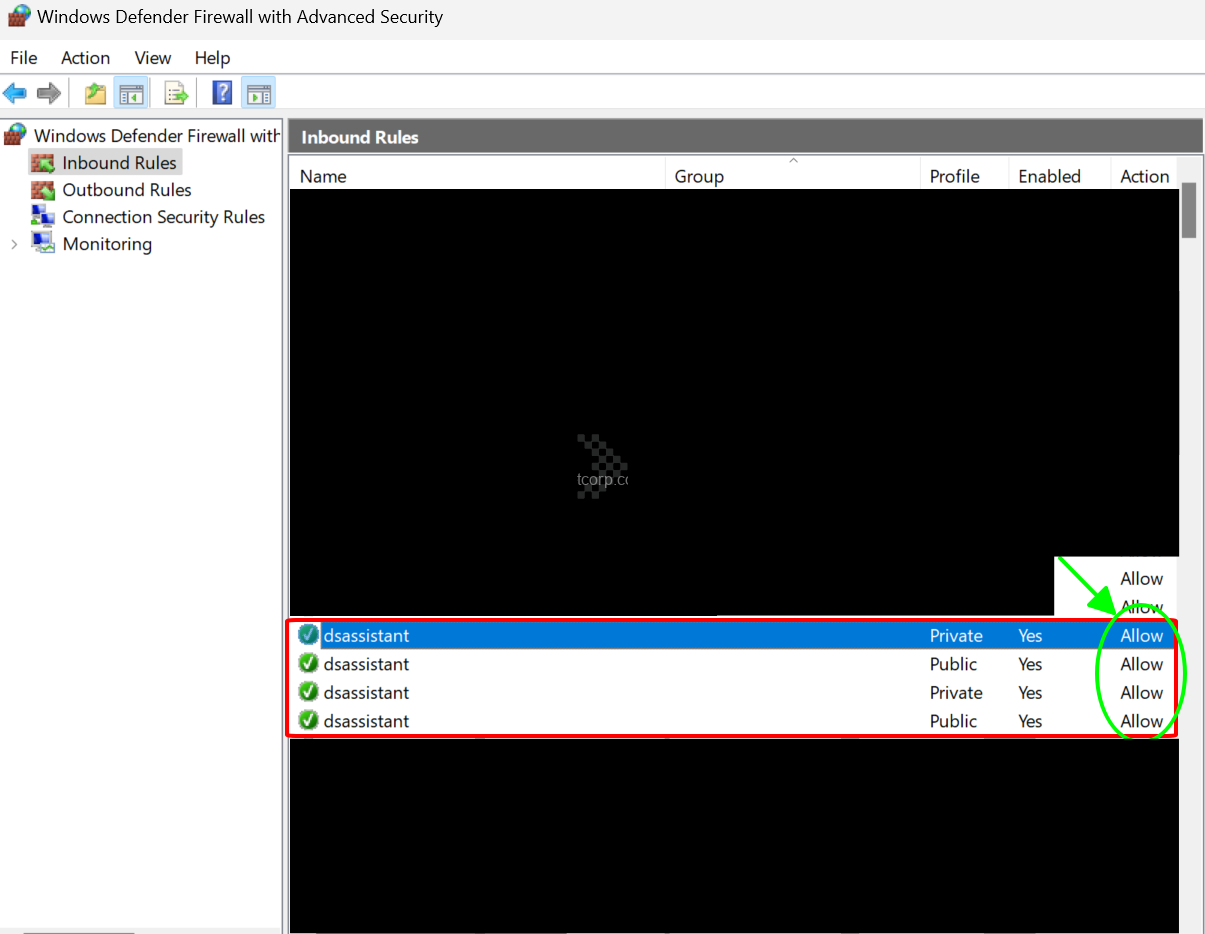Click the green check icon of the last dsassistant rule
This screenshot has height=934, width=1205.
(x=308, y=721)
